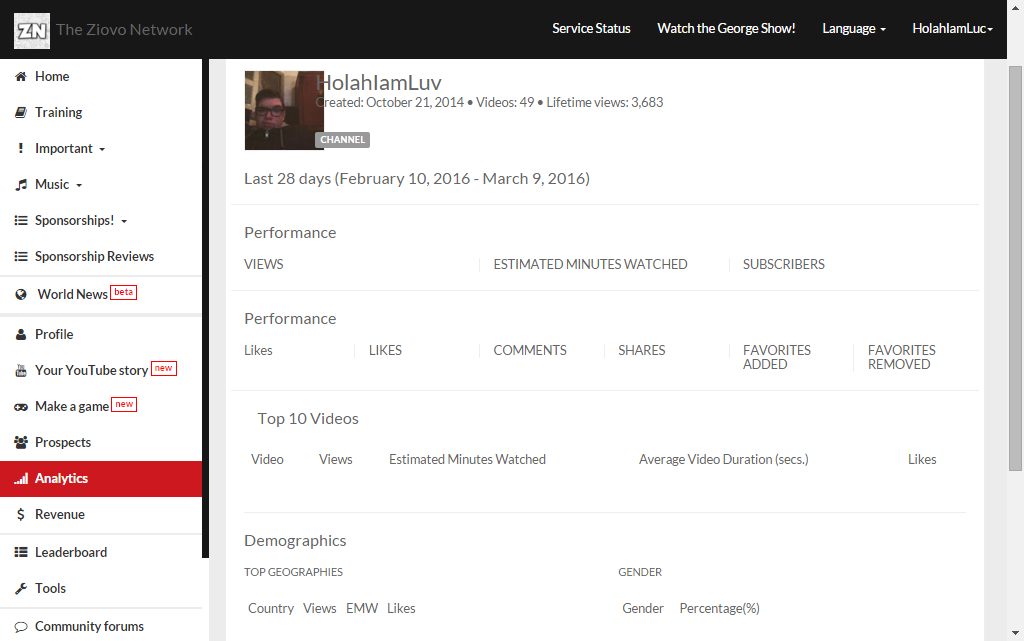The image size is (1024, 641).
Task: Click the Important exclamation icon
Action: [x=21, y=148]
